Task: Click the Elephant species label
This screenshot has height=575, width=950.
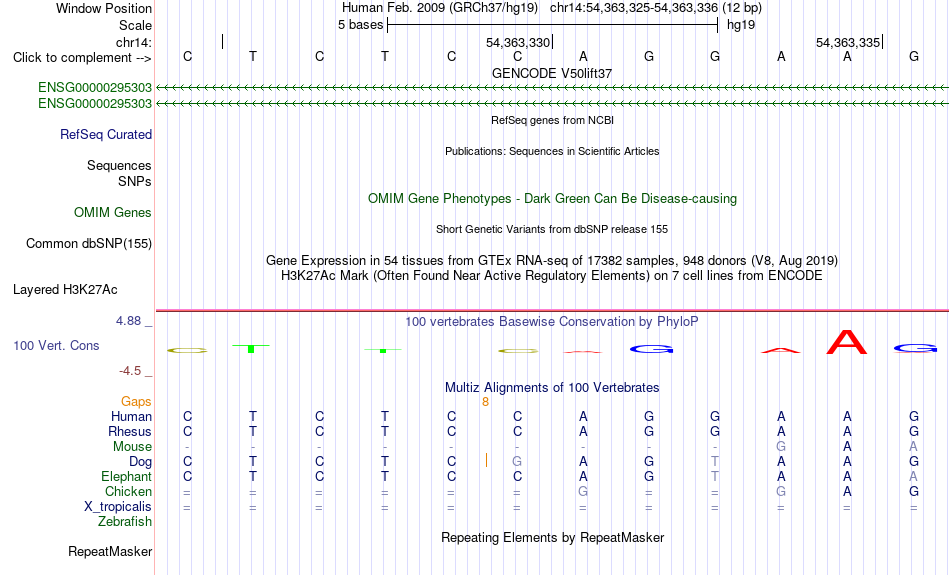Action: click(x=127, y=476)
